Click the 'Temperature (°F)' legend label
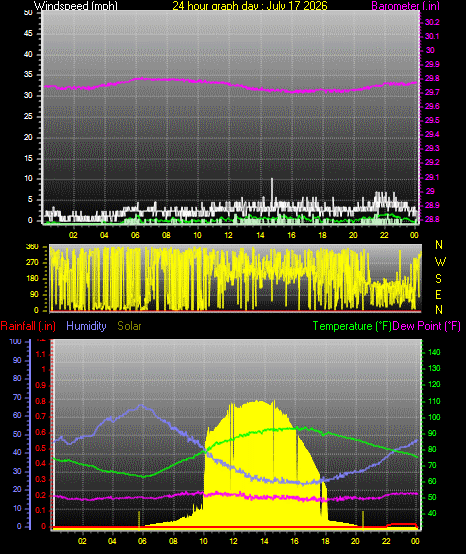The image size is (466, 554). 352,326
